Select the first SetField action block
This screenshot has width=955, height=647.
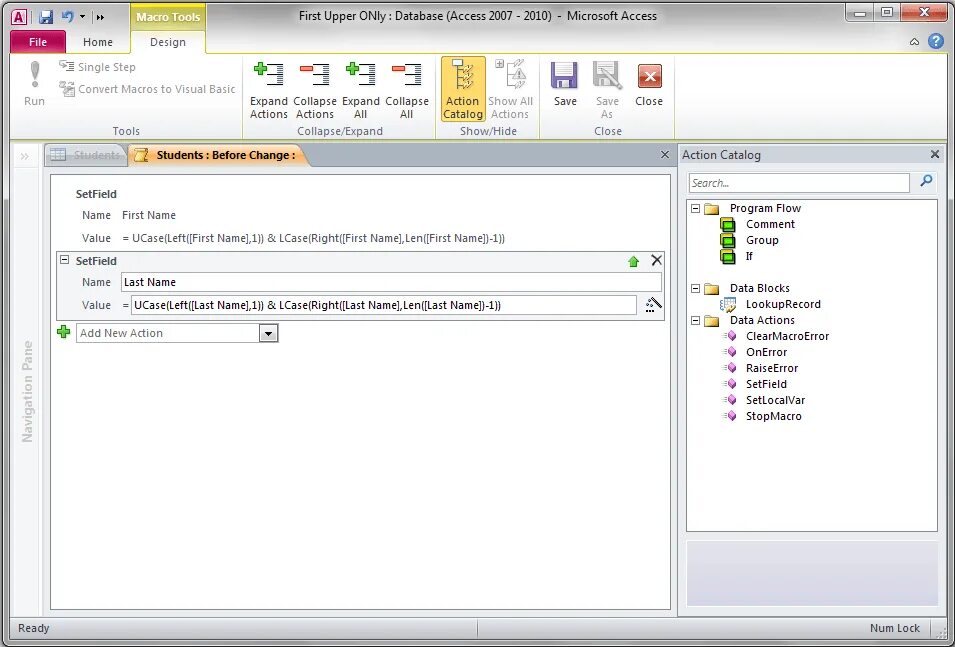coord(96,194)
